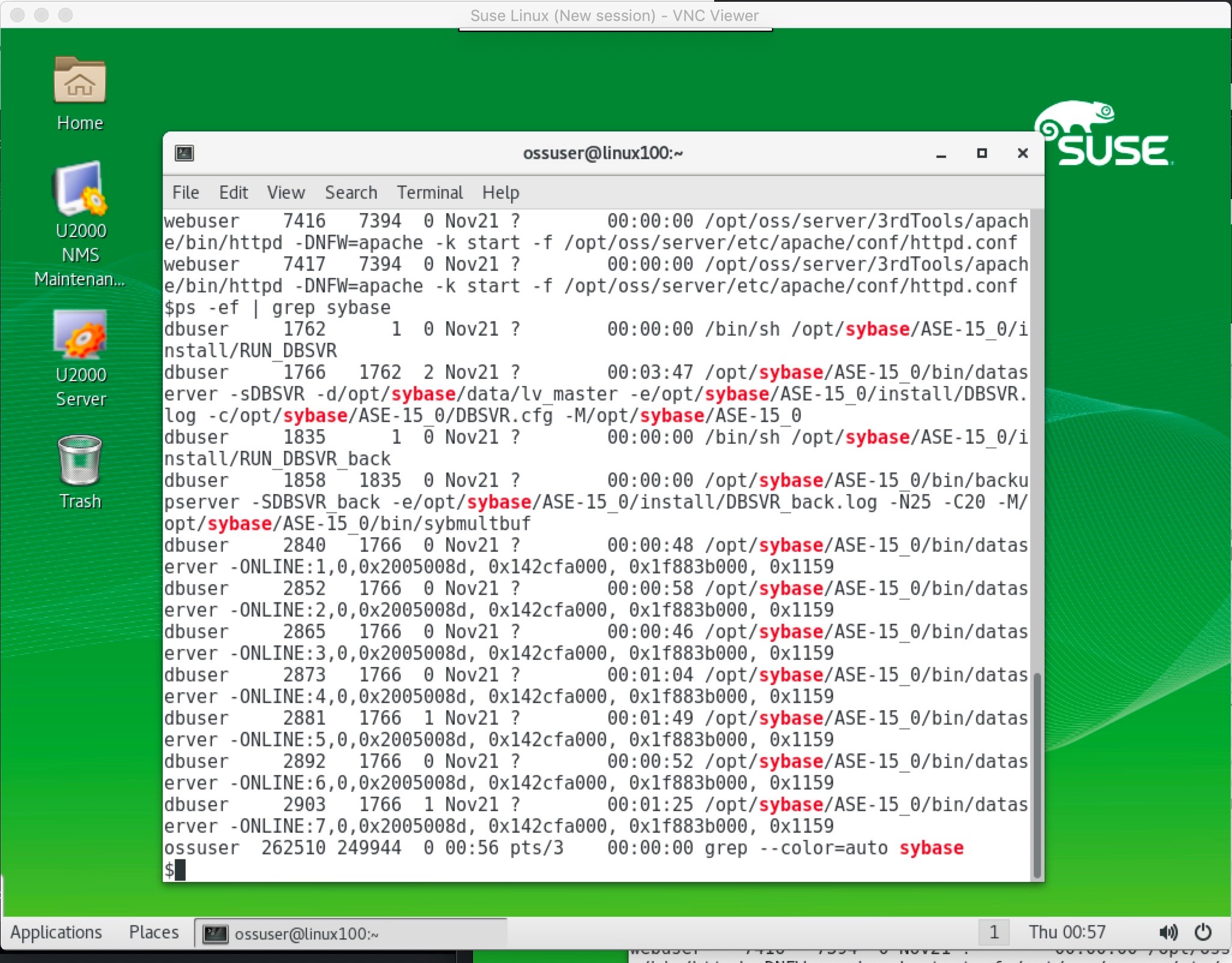The height and width of the screenshot is (963, 1232).
Task: Open the Edit menu in terminal
Action: pyautogui.click(x=234, y=193)
